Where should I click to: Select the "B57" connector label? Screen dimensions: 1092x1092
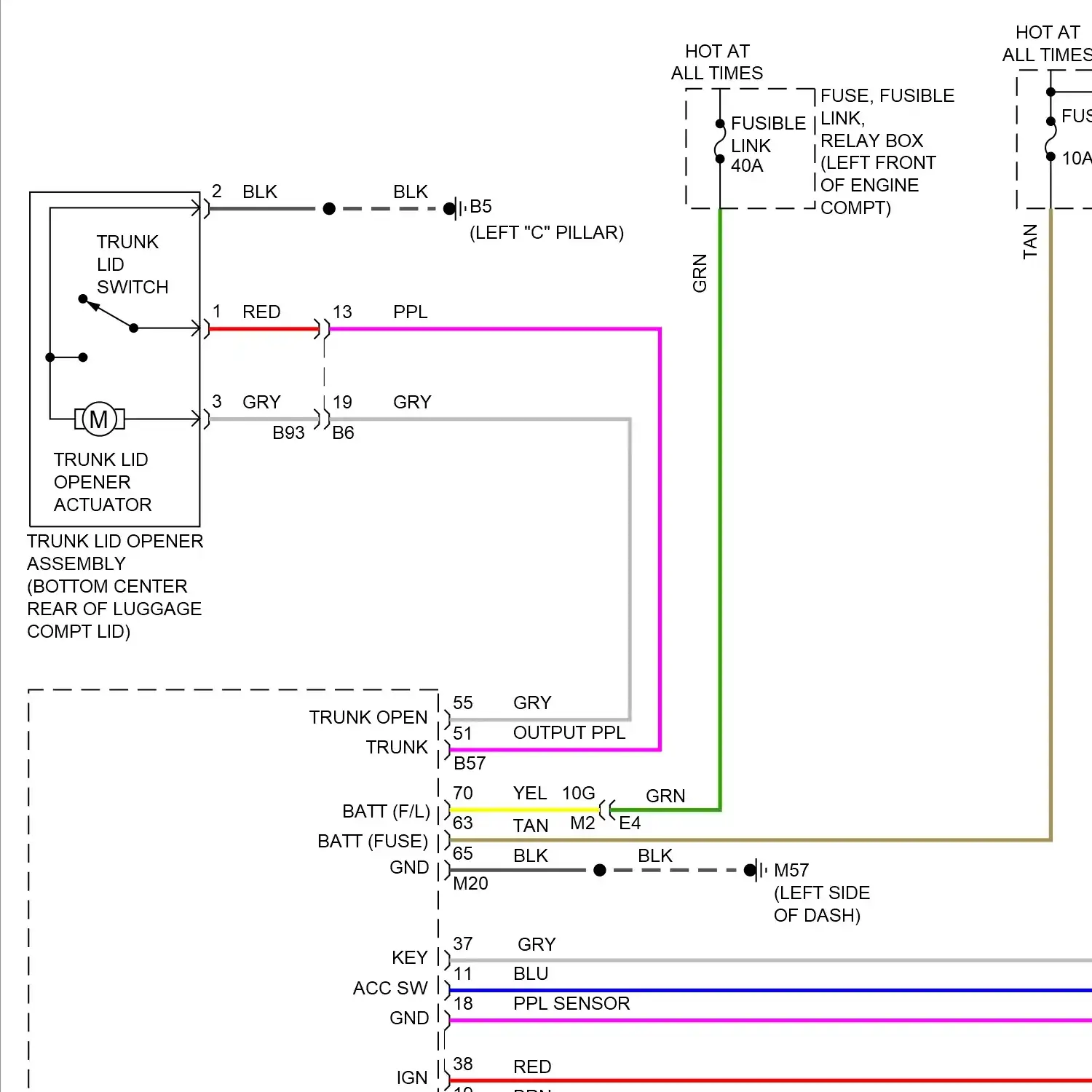coord(470,763)
